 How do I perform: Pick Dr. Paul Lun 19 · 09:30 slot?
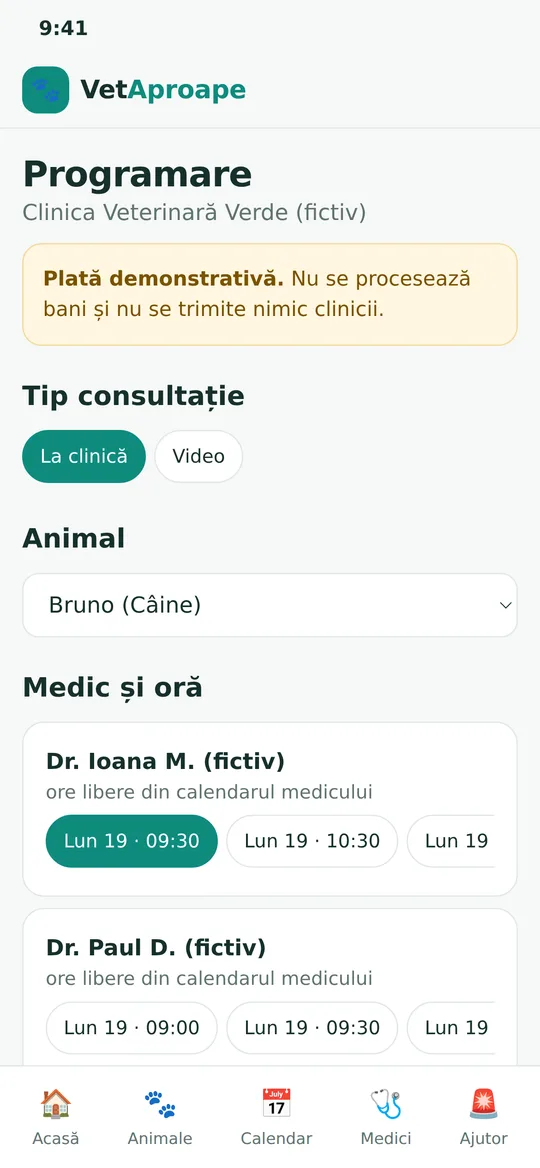click(312, 1028)
